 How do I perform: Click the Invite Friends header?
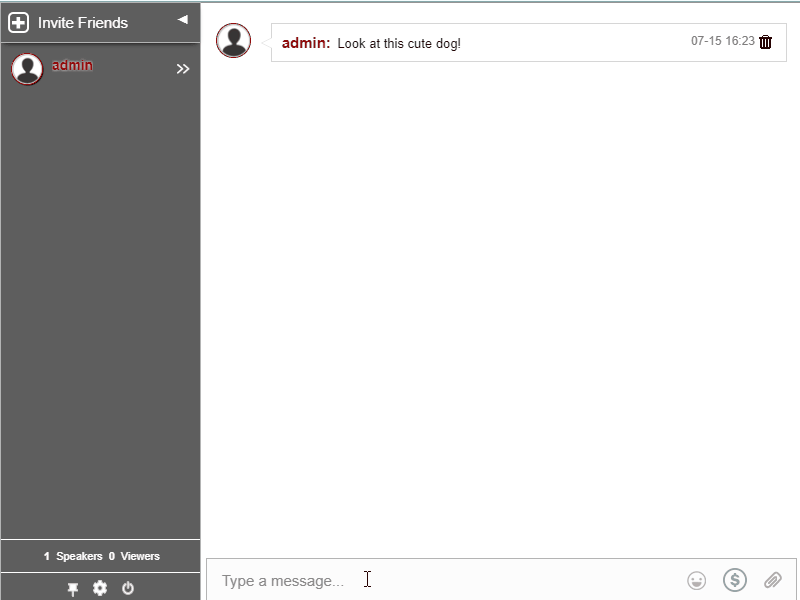click(x=83, y=22)
